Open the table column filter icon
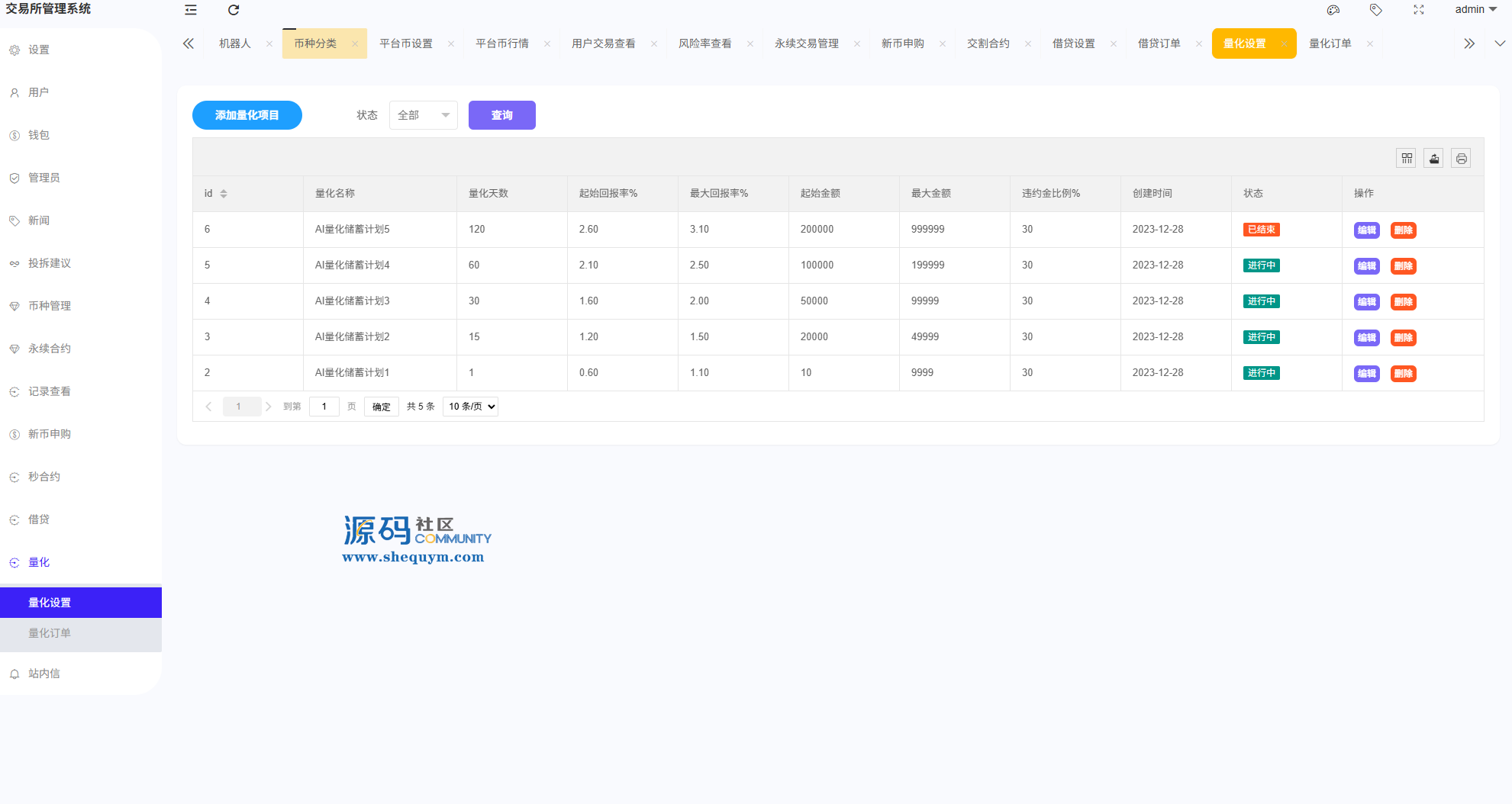The width and height of the screenshot is (1512, 804). pos(1407,159)
